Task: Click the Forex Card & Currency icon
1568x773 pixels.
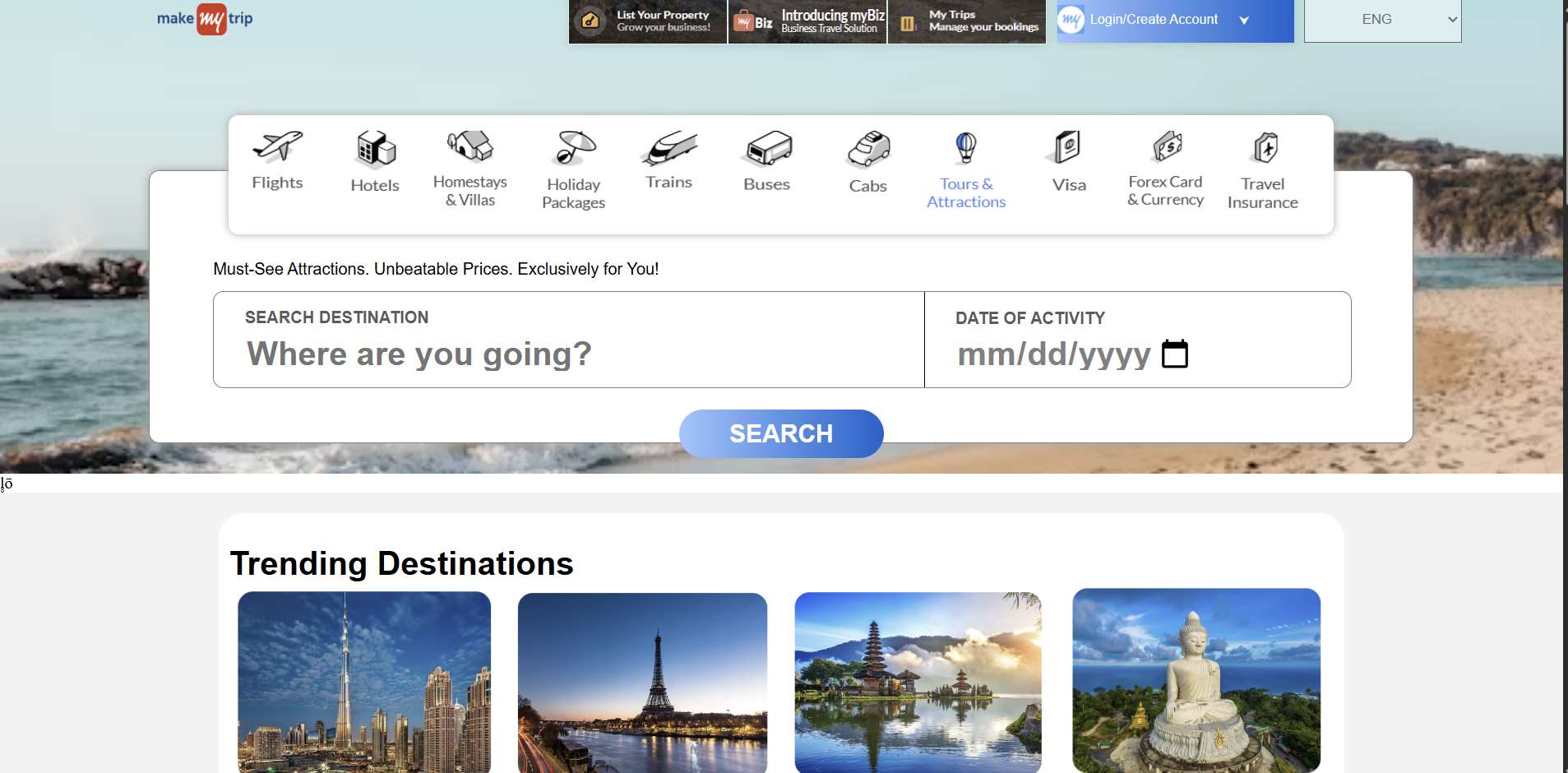Action: coord(1167,148)
